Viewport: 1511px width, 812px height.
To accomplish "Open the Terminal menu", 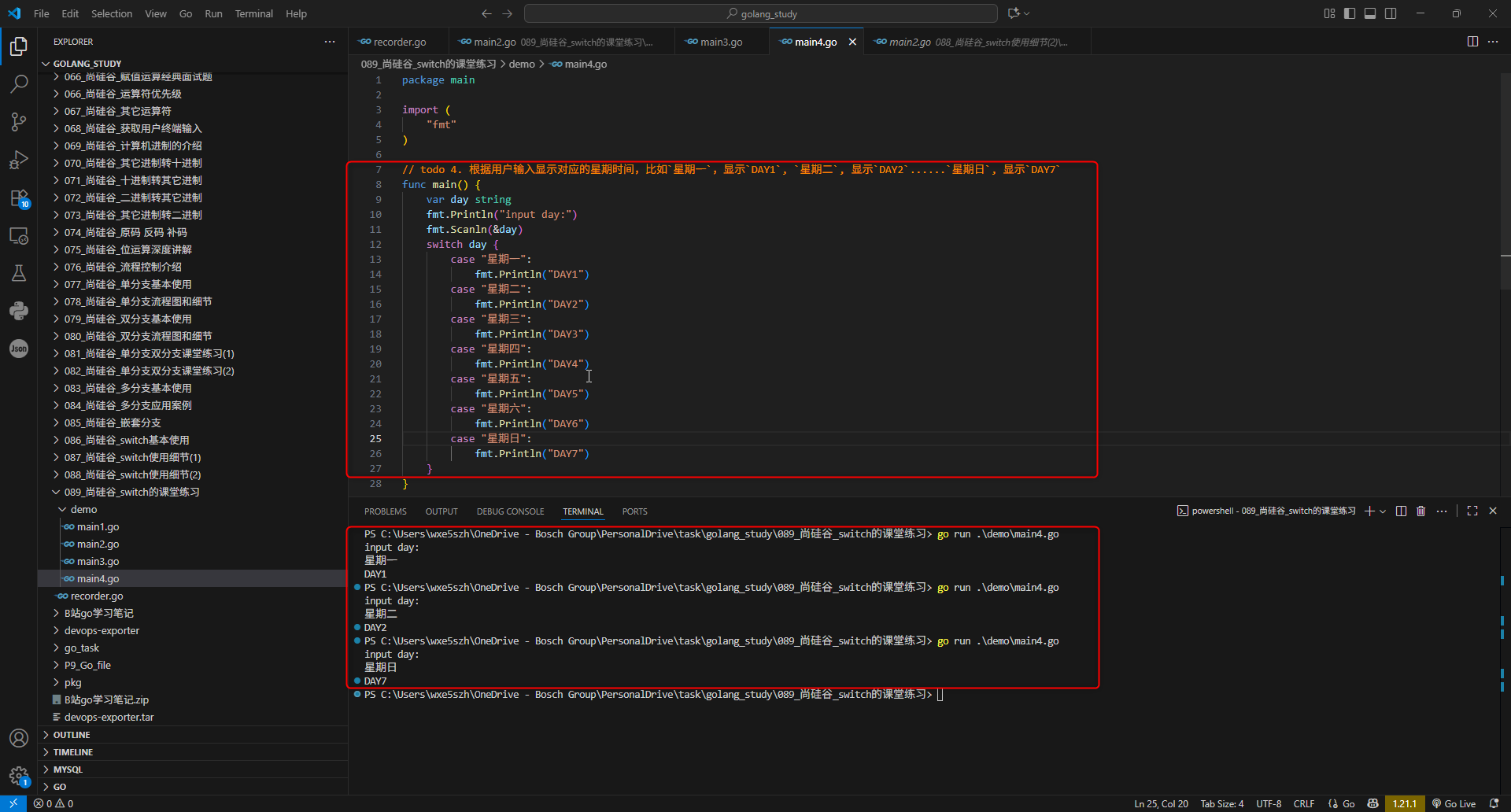I will coord(253,13).
